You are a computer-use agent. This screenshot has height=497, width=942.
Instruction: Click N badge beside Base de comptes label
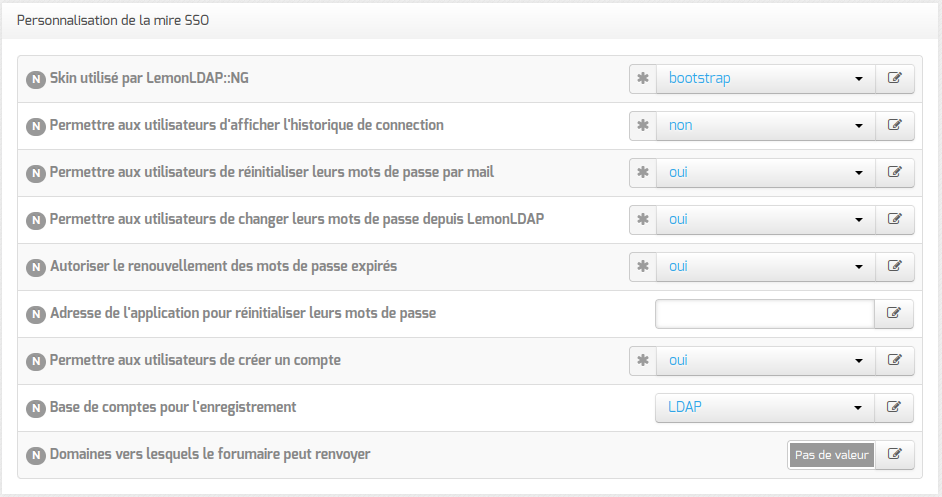36,408
